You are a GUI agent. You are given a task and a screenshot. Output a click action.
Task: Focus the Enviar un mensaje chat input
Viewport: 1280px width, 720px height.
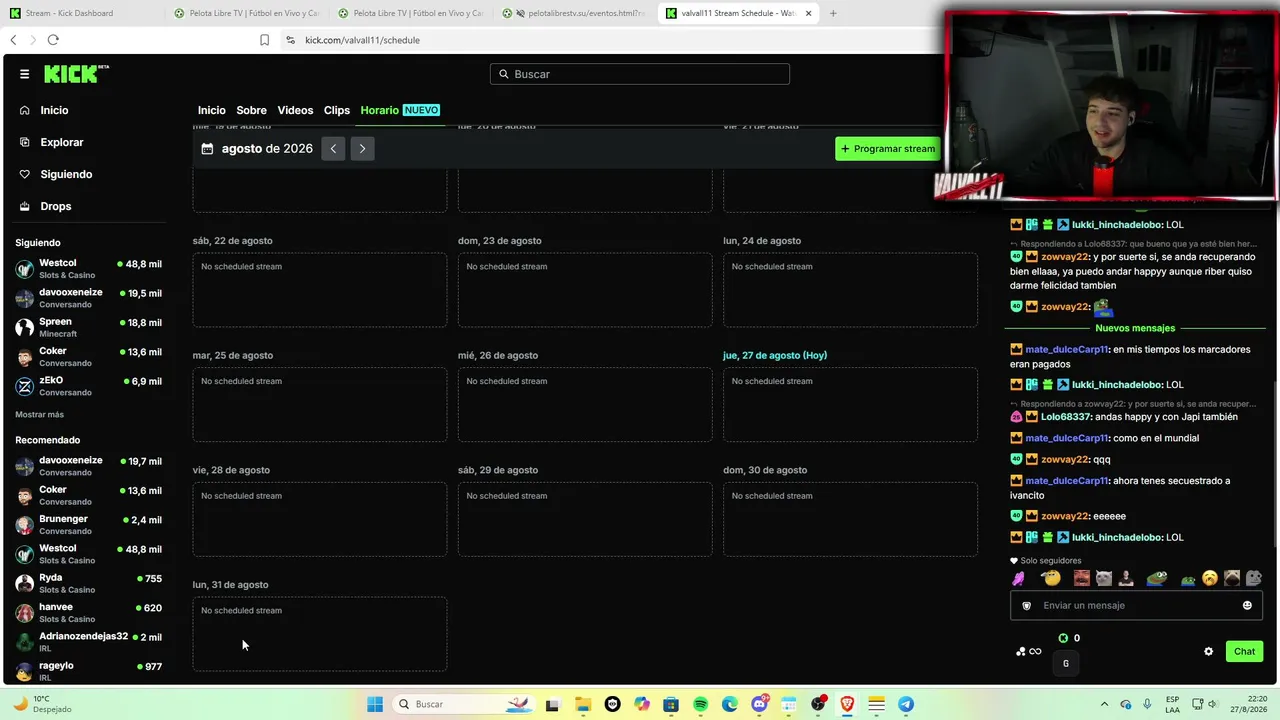[x=1136, y=605]
